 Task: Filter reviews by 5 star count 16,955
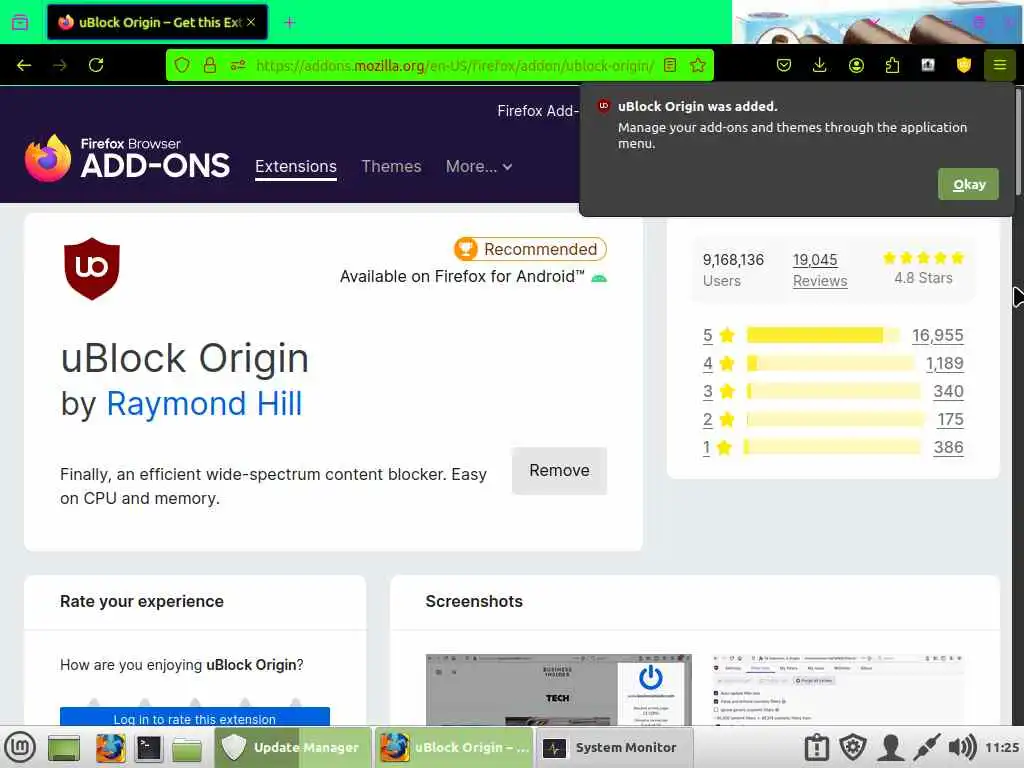[937, 335]
